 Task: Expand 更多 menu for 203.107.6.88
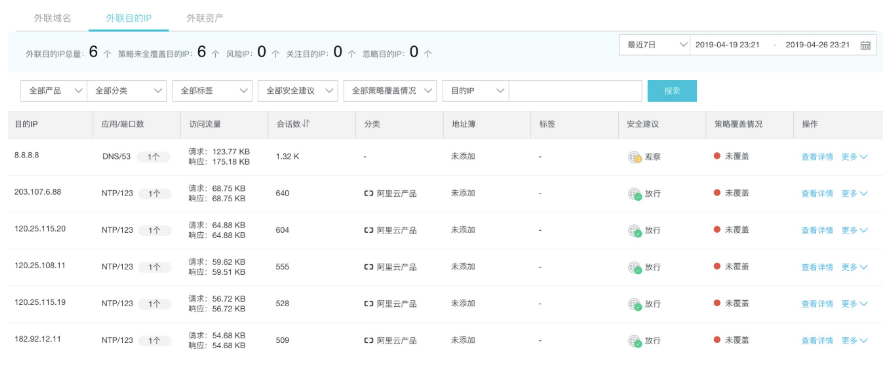[x=854, y=194]
